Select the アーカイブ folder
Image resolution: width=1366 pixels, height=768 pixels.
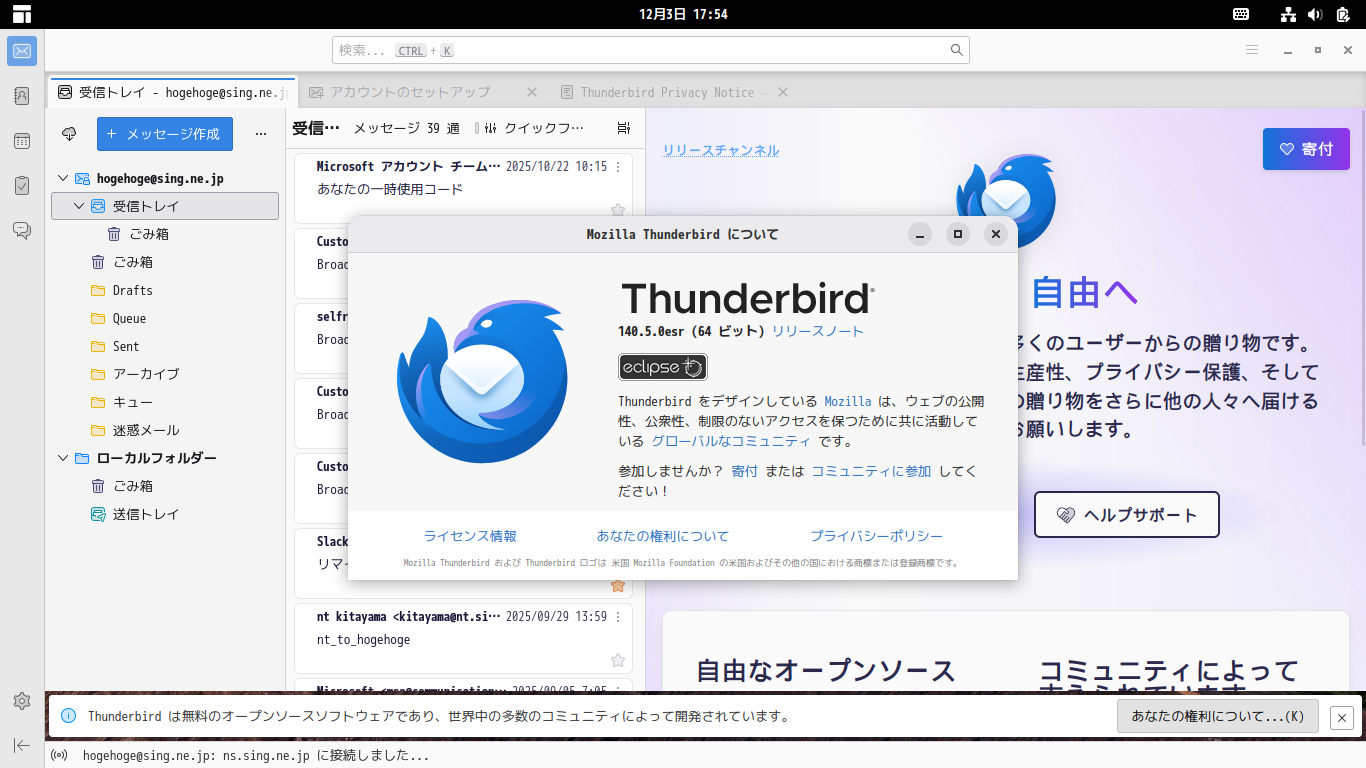166,374
